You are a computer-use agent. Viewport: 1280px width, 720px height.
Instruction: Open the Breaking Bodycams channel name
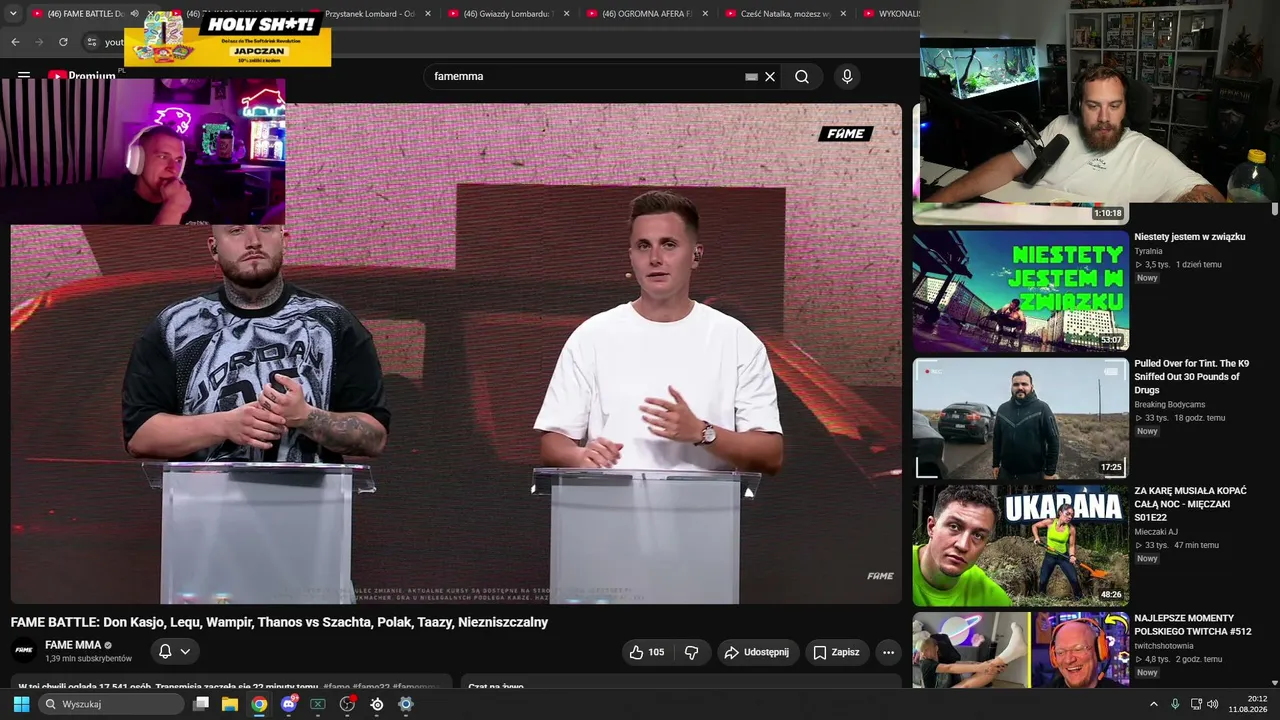(1170, 405)
